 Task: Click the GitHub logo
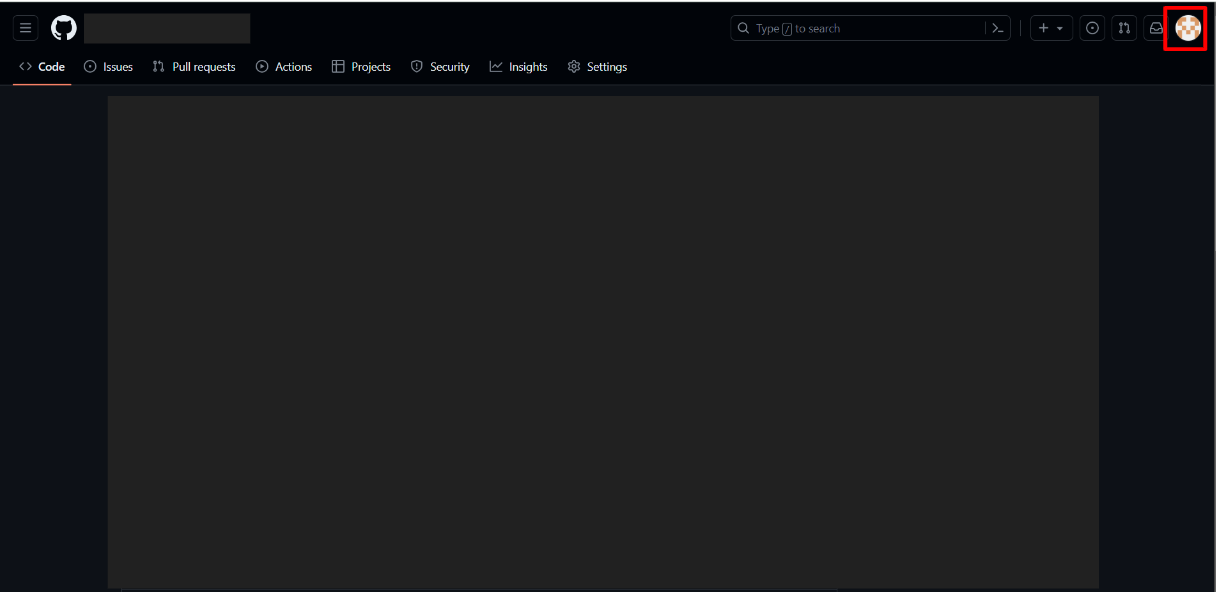[63, 28]
